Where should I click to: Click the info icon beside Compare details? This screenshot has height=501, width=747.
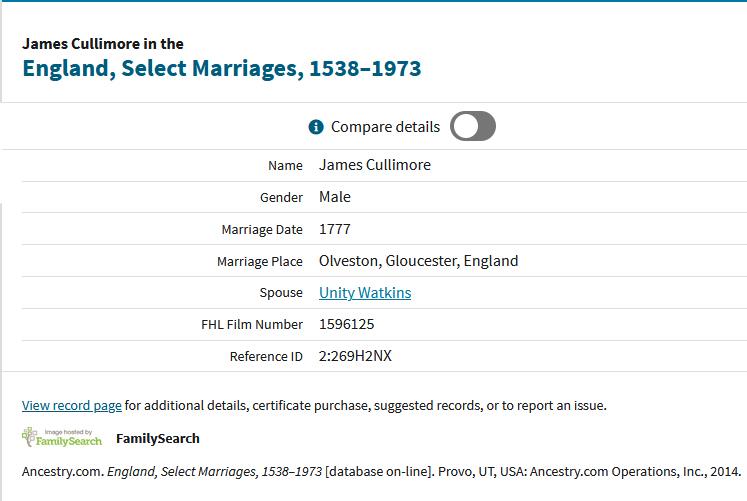[316, 127]
